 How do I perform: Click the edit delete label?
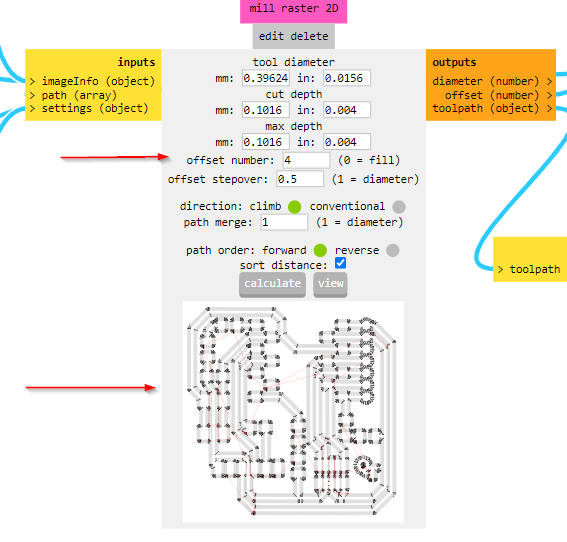[294, 36]
